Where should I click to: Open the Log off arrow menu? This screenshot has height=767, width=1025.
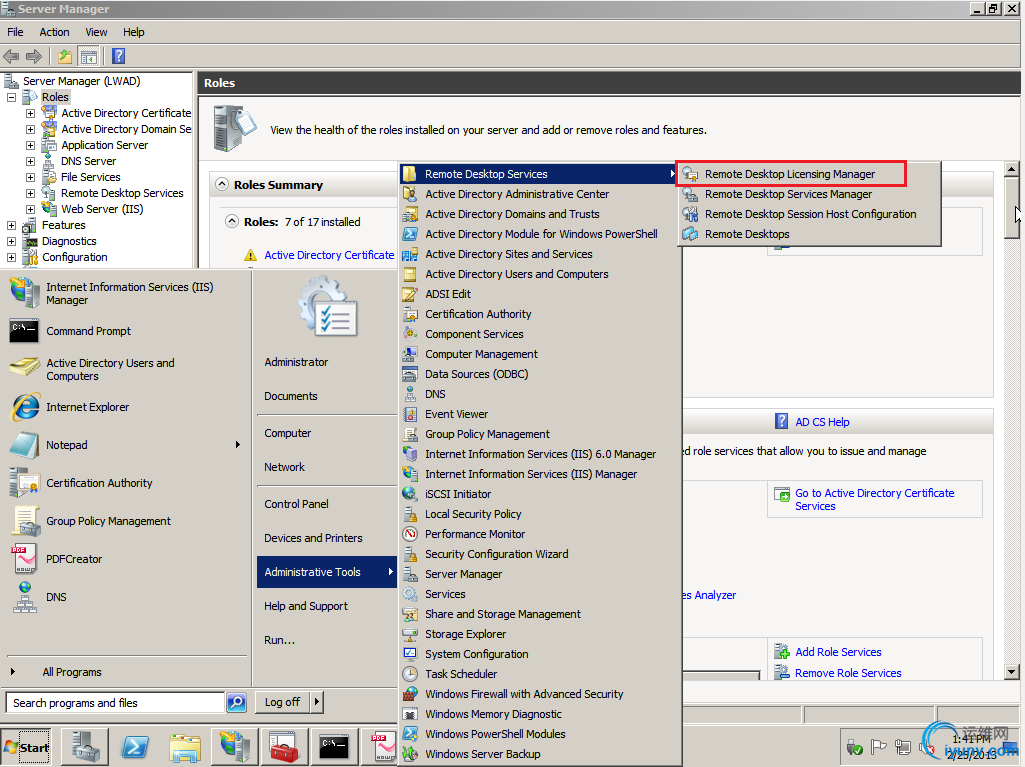point(316,702)
